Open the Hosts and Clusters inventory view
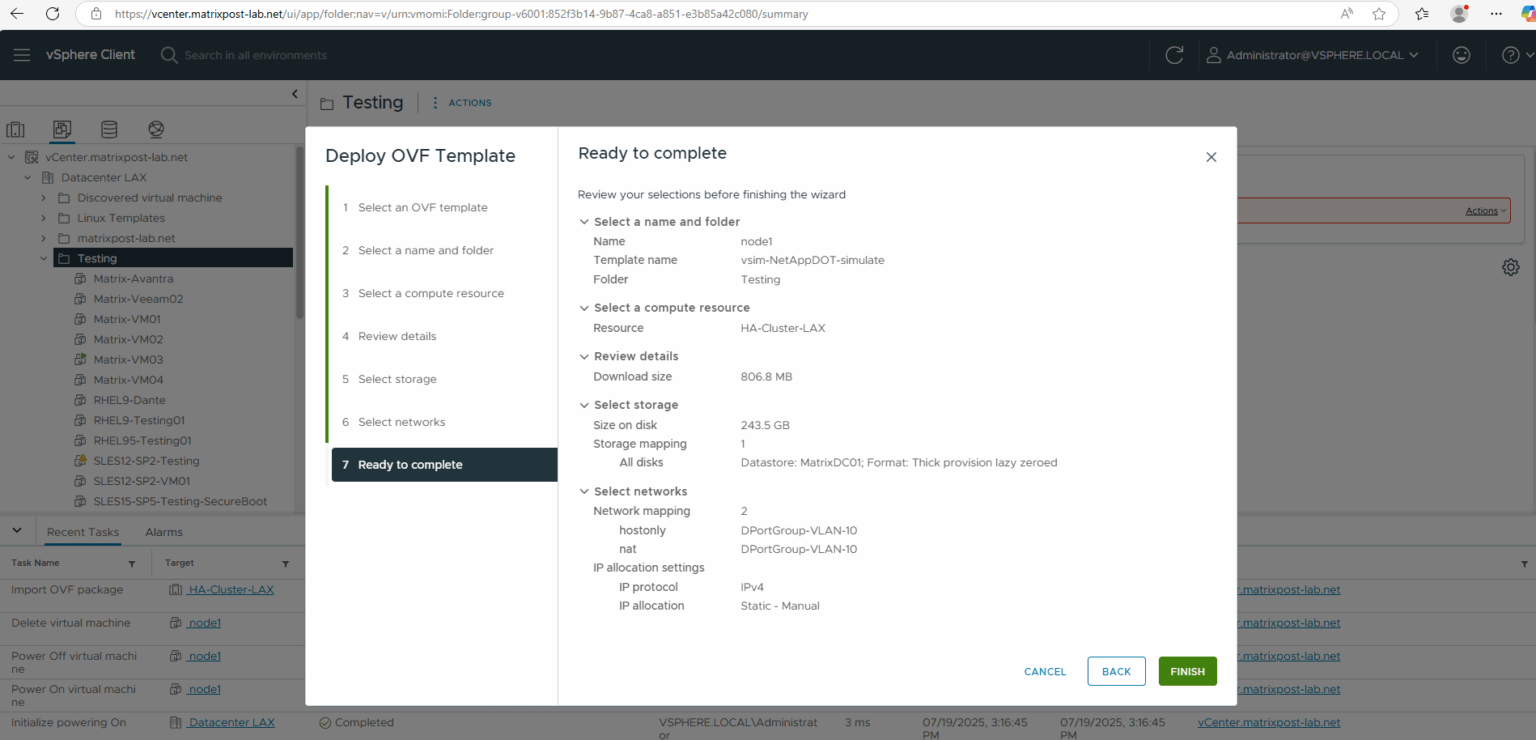The image size is (1536, 740). click(x=15, y=130)
